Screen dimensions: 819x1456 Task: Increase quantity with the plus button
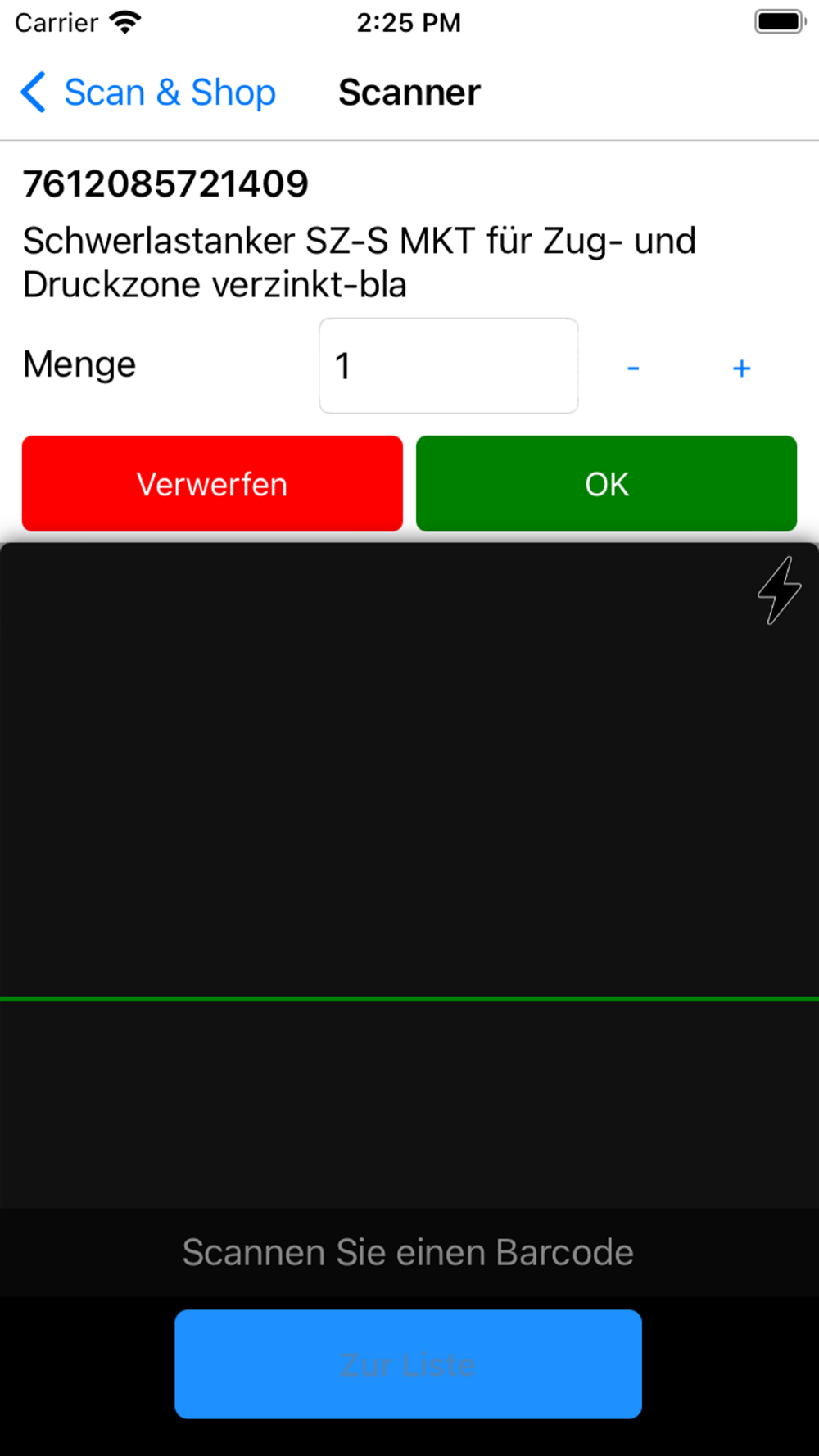point(741,368)
